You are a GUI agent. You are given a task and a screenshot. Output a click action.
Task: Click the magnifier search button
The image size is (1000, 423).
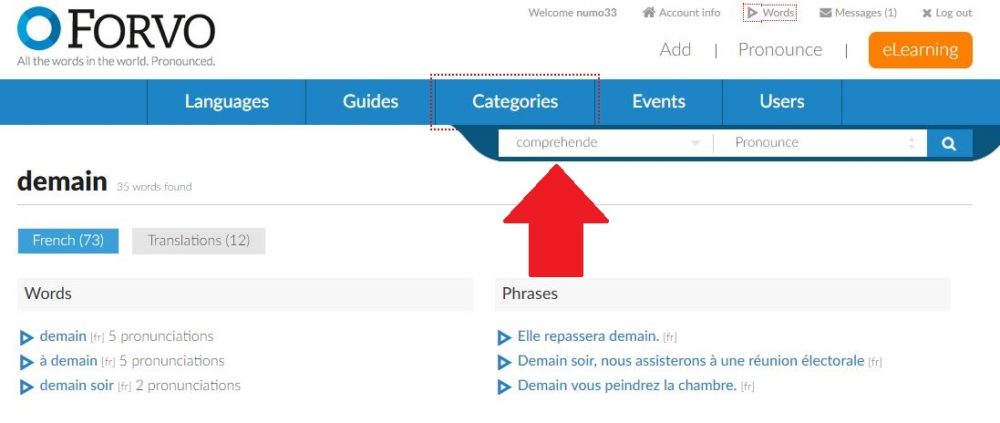point(949,143)
